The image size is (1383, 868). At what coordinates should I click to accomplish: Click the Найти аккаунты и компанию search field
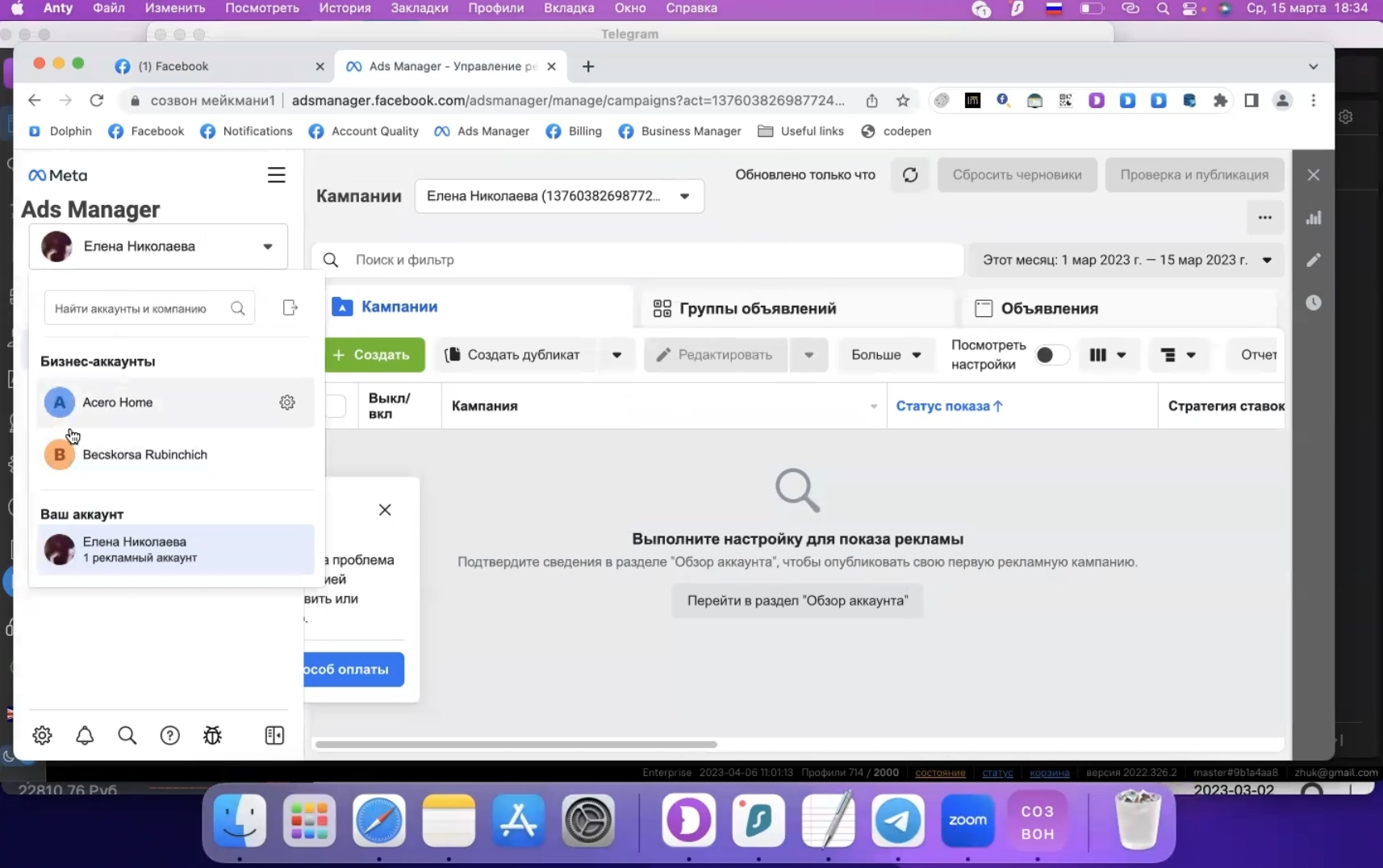click(x=149, y=308)
